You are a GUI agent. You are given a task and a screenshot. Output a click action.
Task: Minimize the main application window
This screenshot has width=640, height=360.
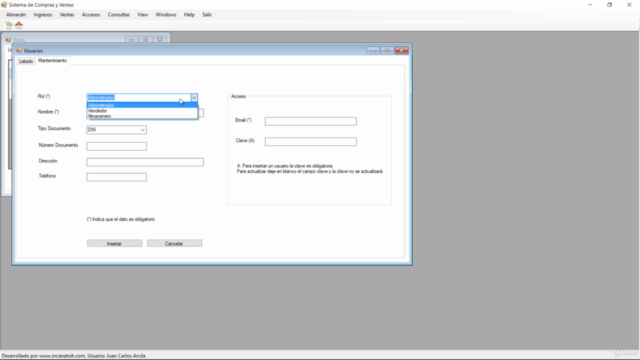(590, 5)
